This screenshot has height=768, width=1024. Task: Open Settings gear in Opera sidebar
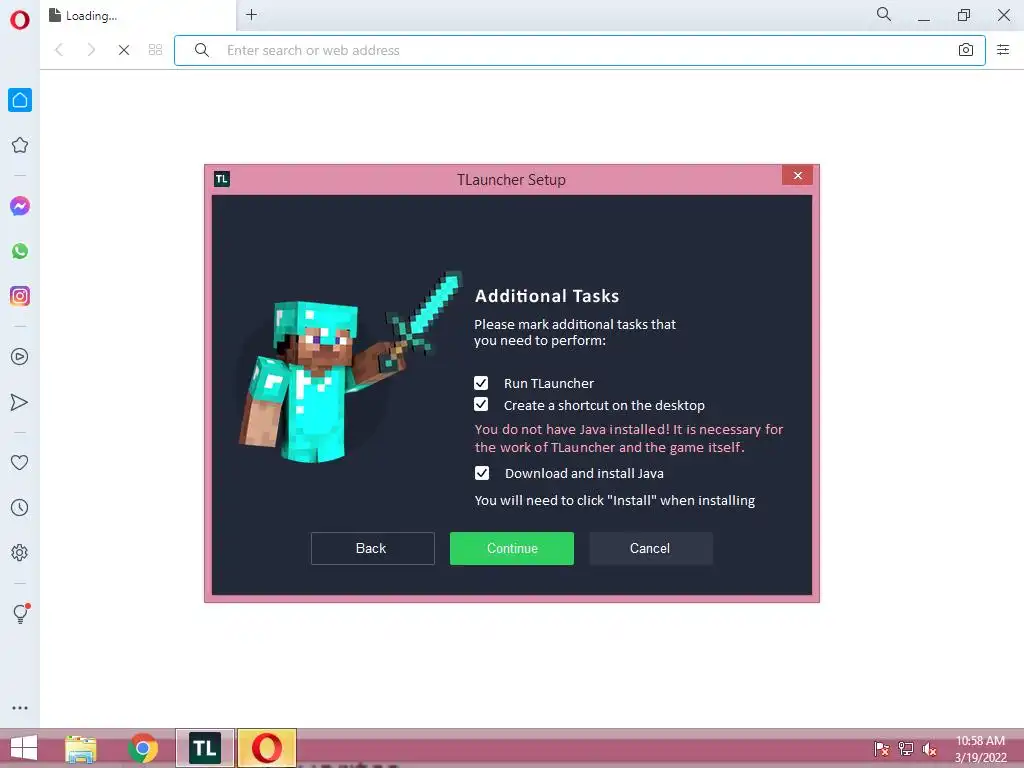[20, 552]
